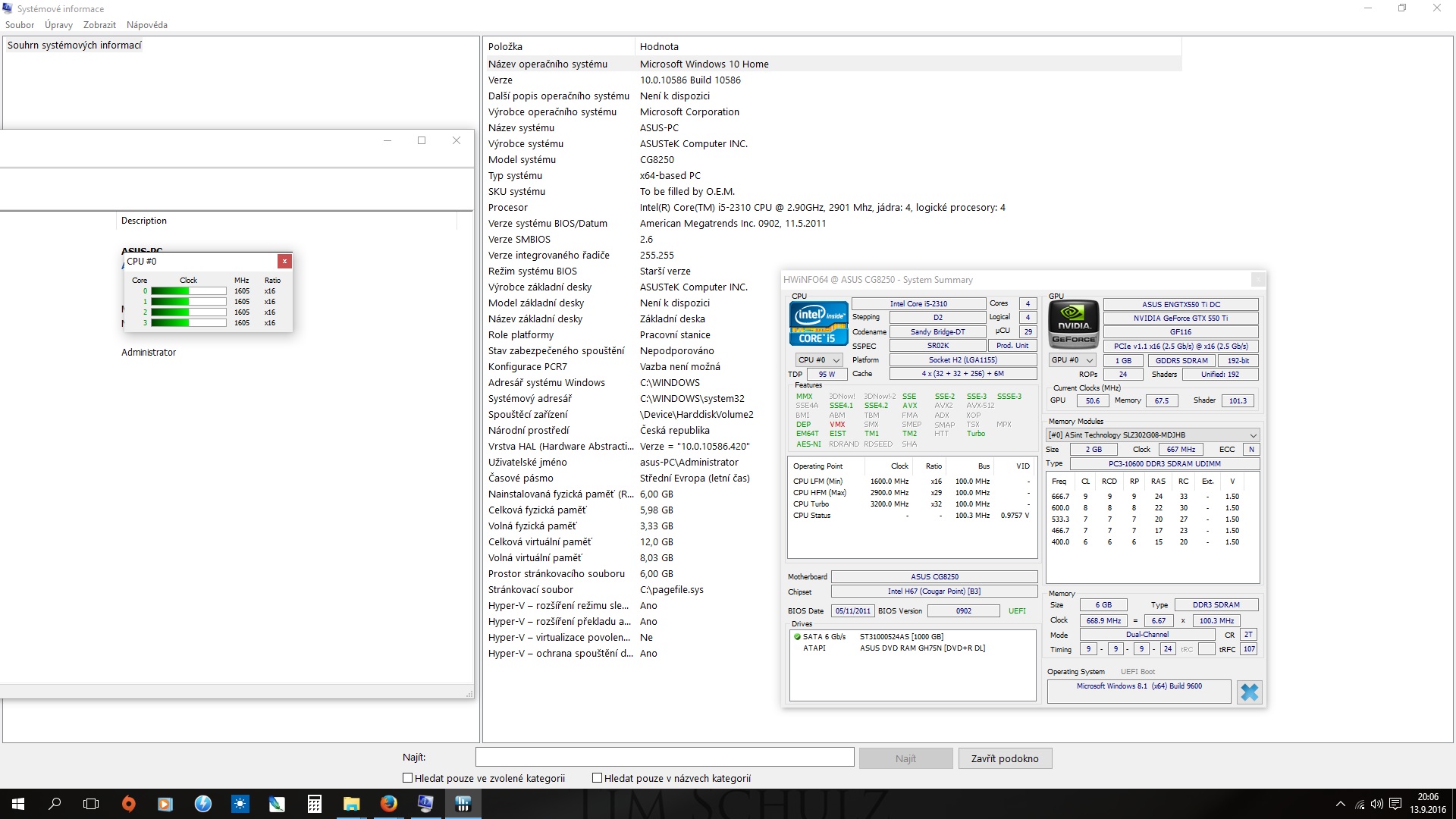Click Core 3 clock bar

click(188, 323)
